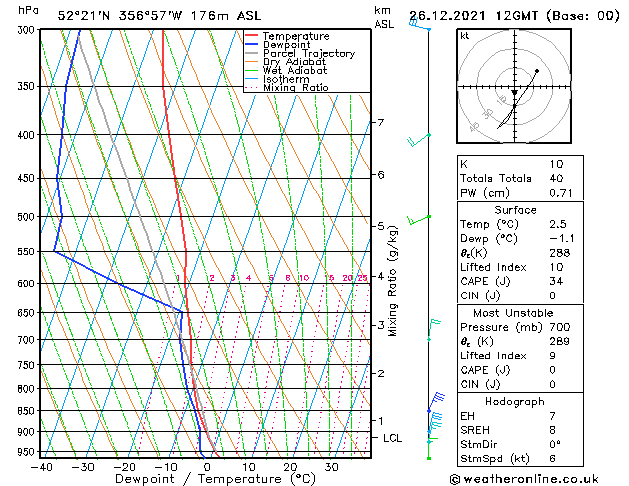This screenshot has width=629, height=486.
Task: Select the Parcel Trajectory legend entry
Action: tap(308, 54)
